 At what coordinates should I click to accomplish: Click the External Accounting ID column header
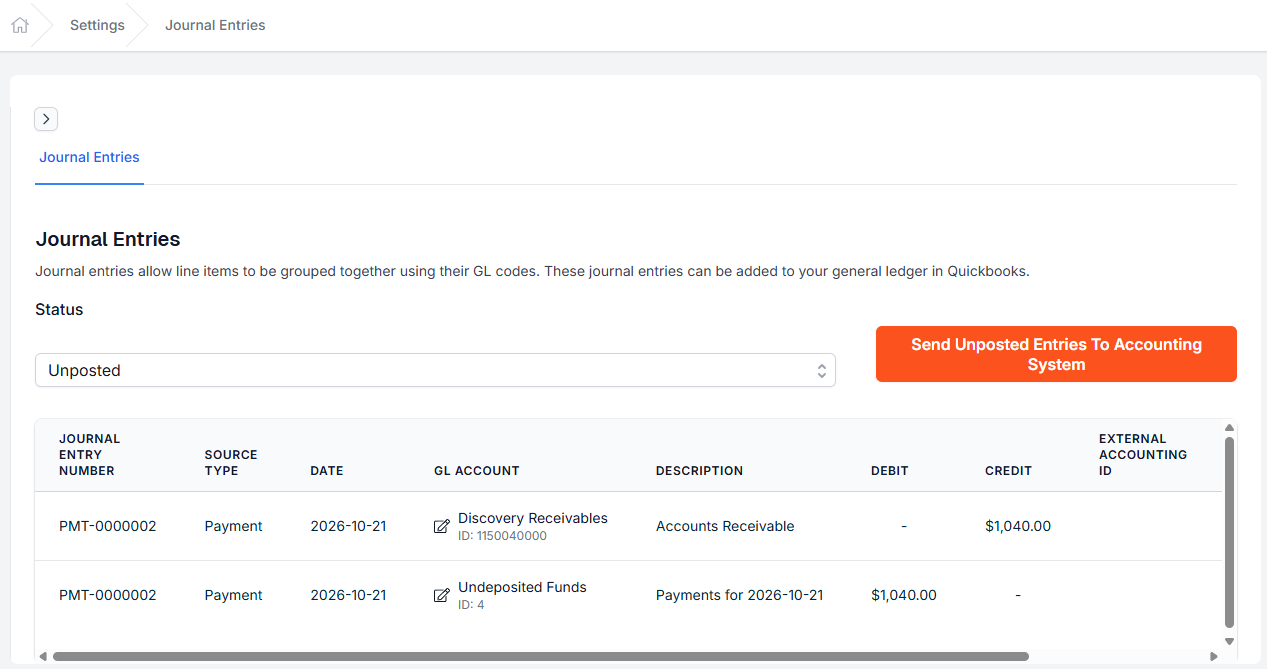coord(1143,455)
